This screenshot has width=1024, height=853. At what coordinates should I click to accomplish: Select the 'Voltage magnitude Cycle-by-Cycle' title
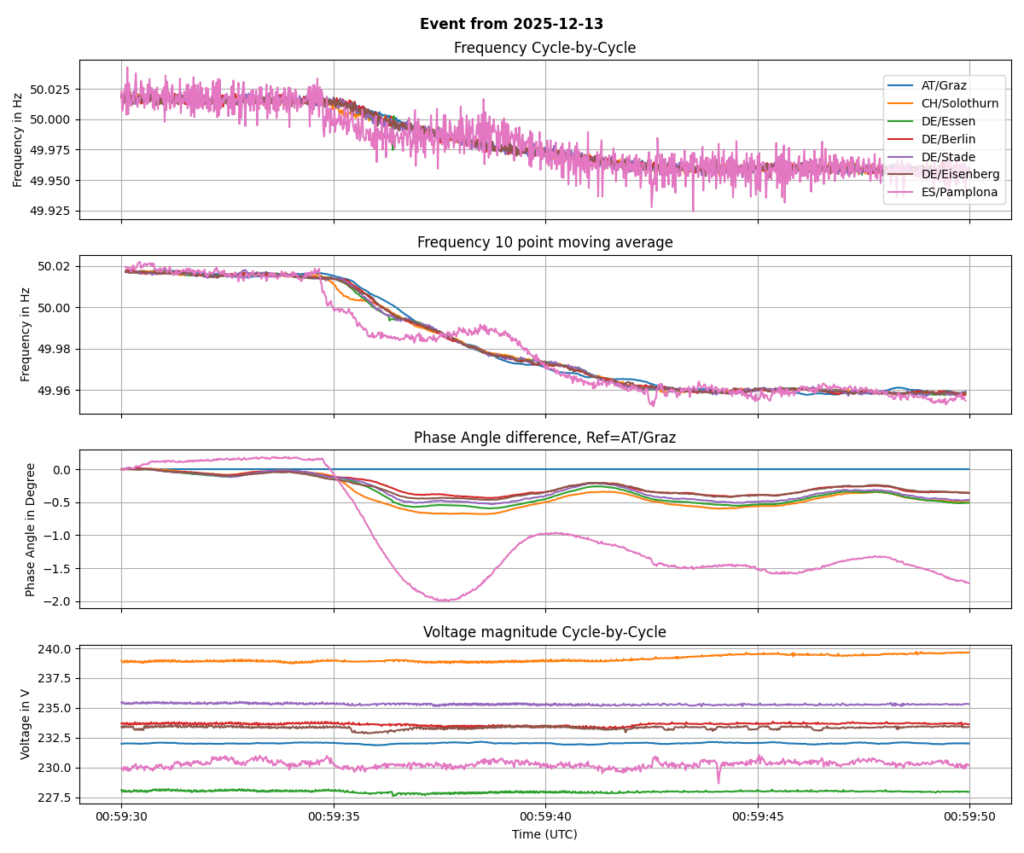click(545, 631)
